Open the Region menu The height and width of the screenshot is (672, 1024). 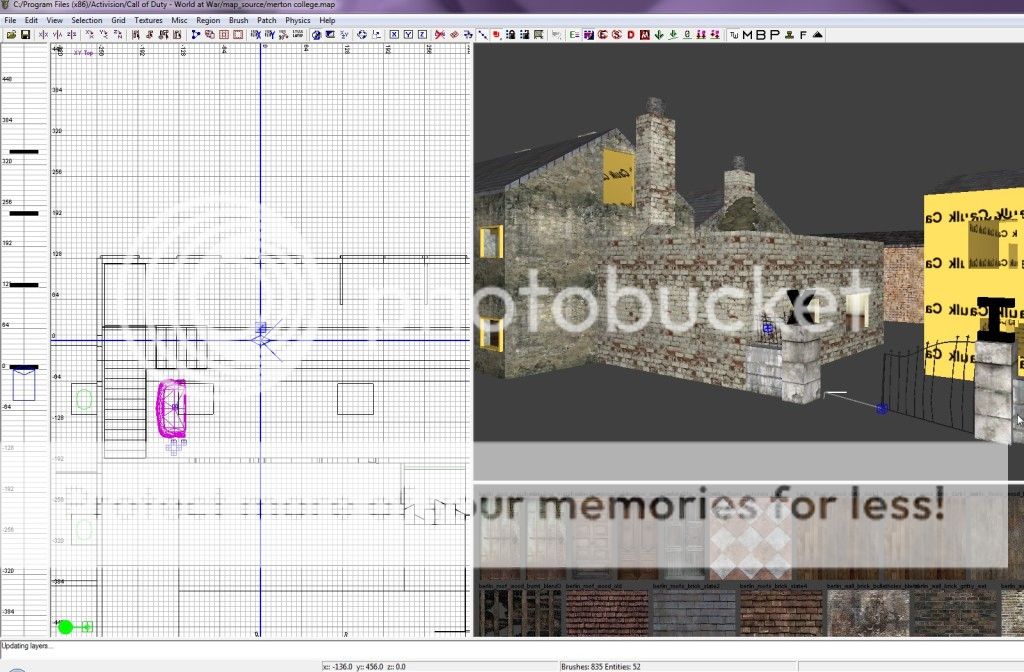[208, 20]
